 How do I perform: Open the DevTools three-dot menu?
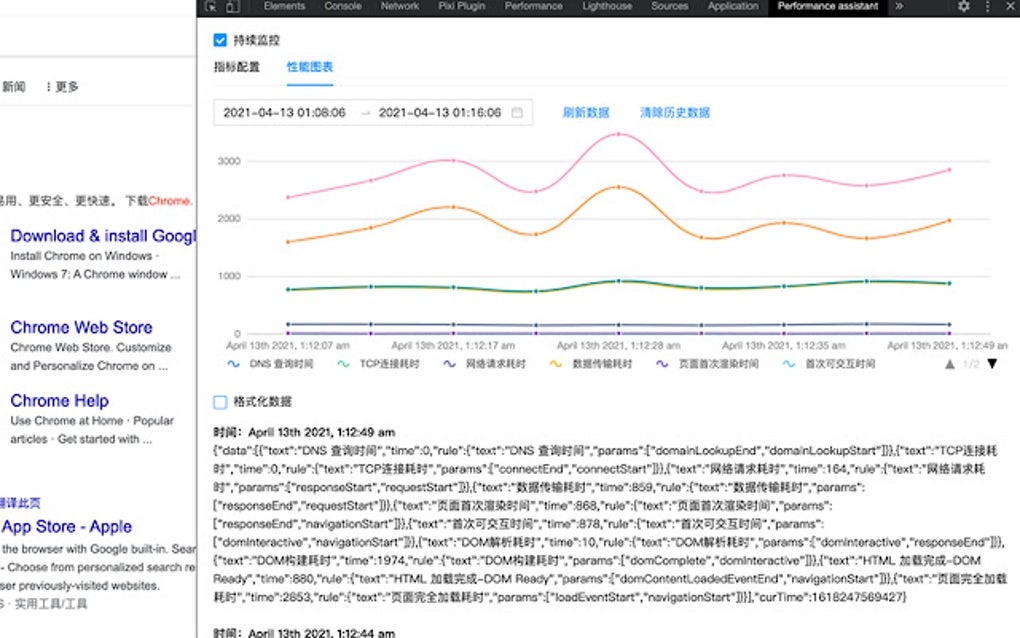point(986,6)
